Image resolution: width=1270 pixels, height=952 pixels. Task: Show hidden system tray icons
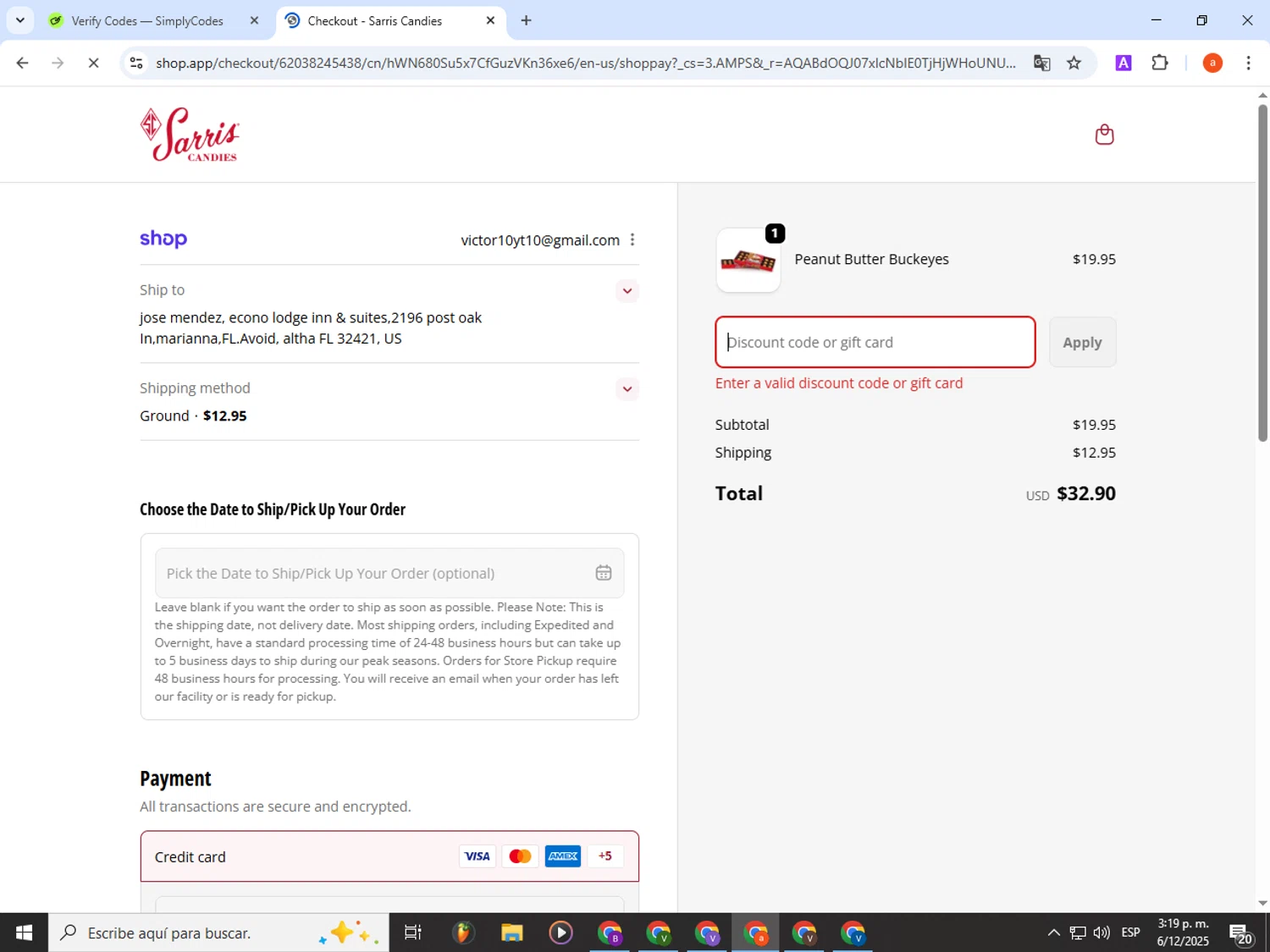[x=1053, y=933]
